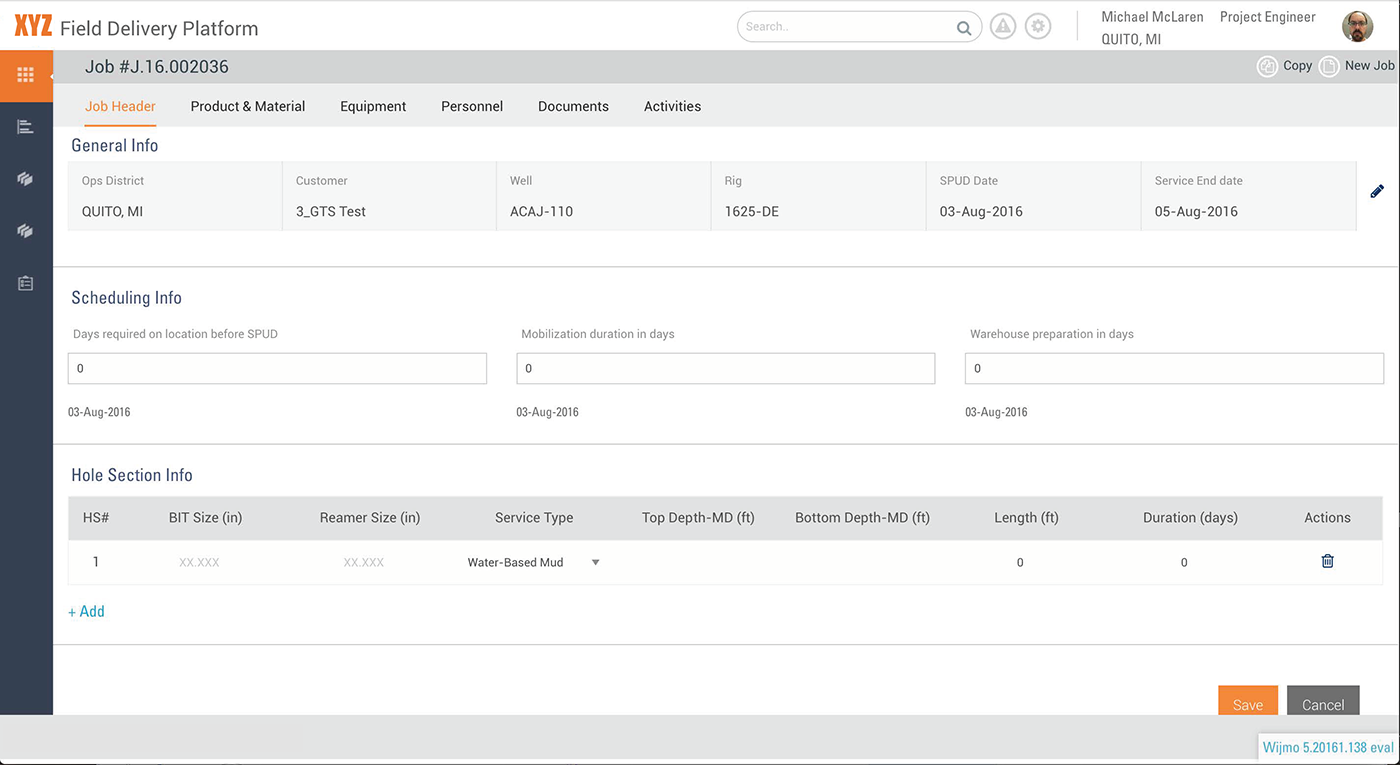Click the Cancel button
1400x765 pixels.
[x=1323, y=700]
